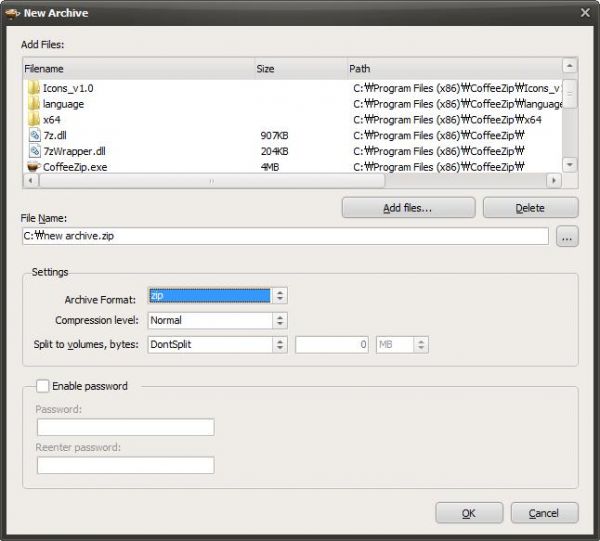Image resolution: width=600 pixels, height=541 pixels.
Task: Click the path cell ending in language
Action: 457,104
